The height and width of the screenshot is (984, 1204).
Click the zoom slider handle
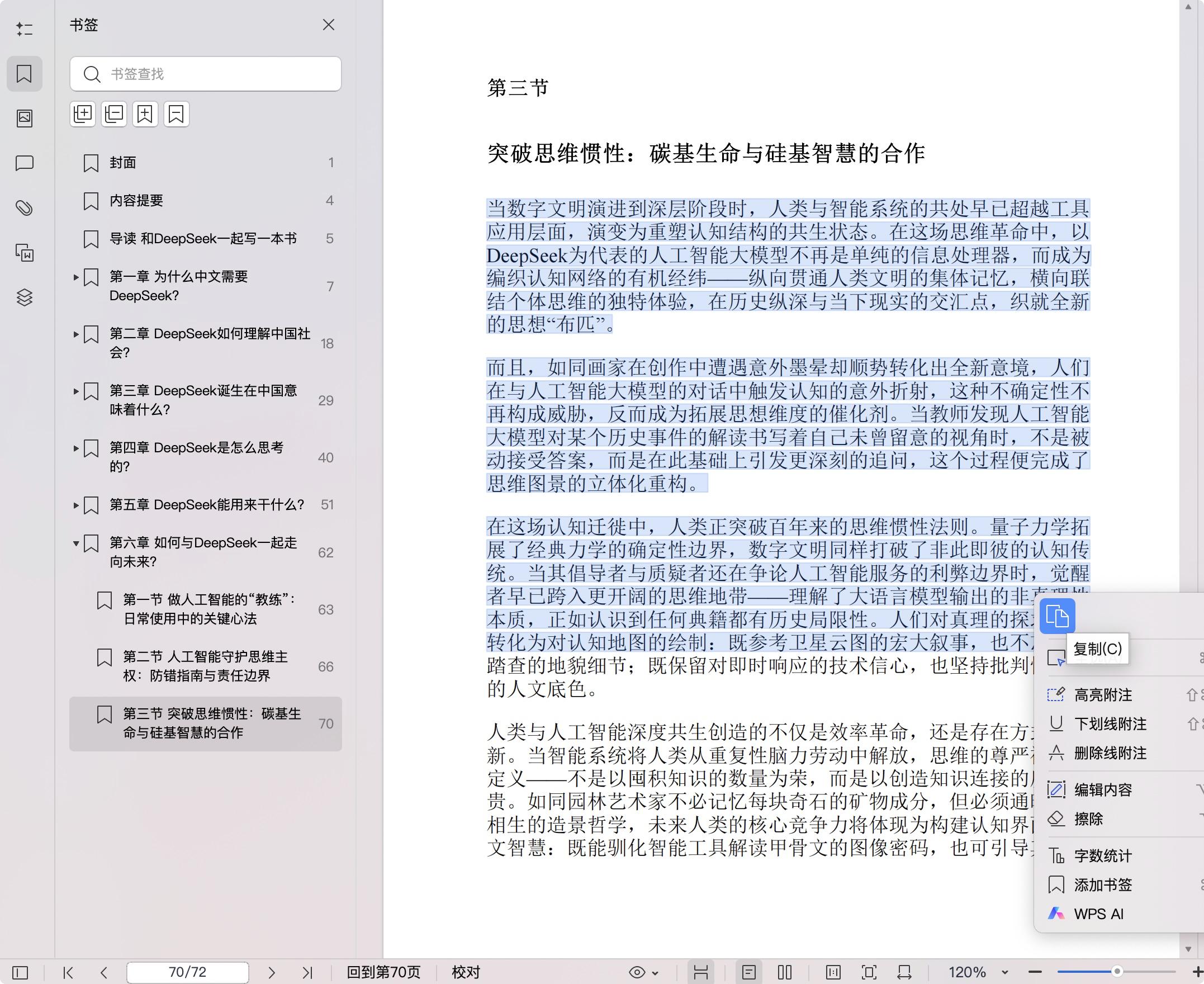1117,972
